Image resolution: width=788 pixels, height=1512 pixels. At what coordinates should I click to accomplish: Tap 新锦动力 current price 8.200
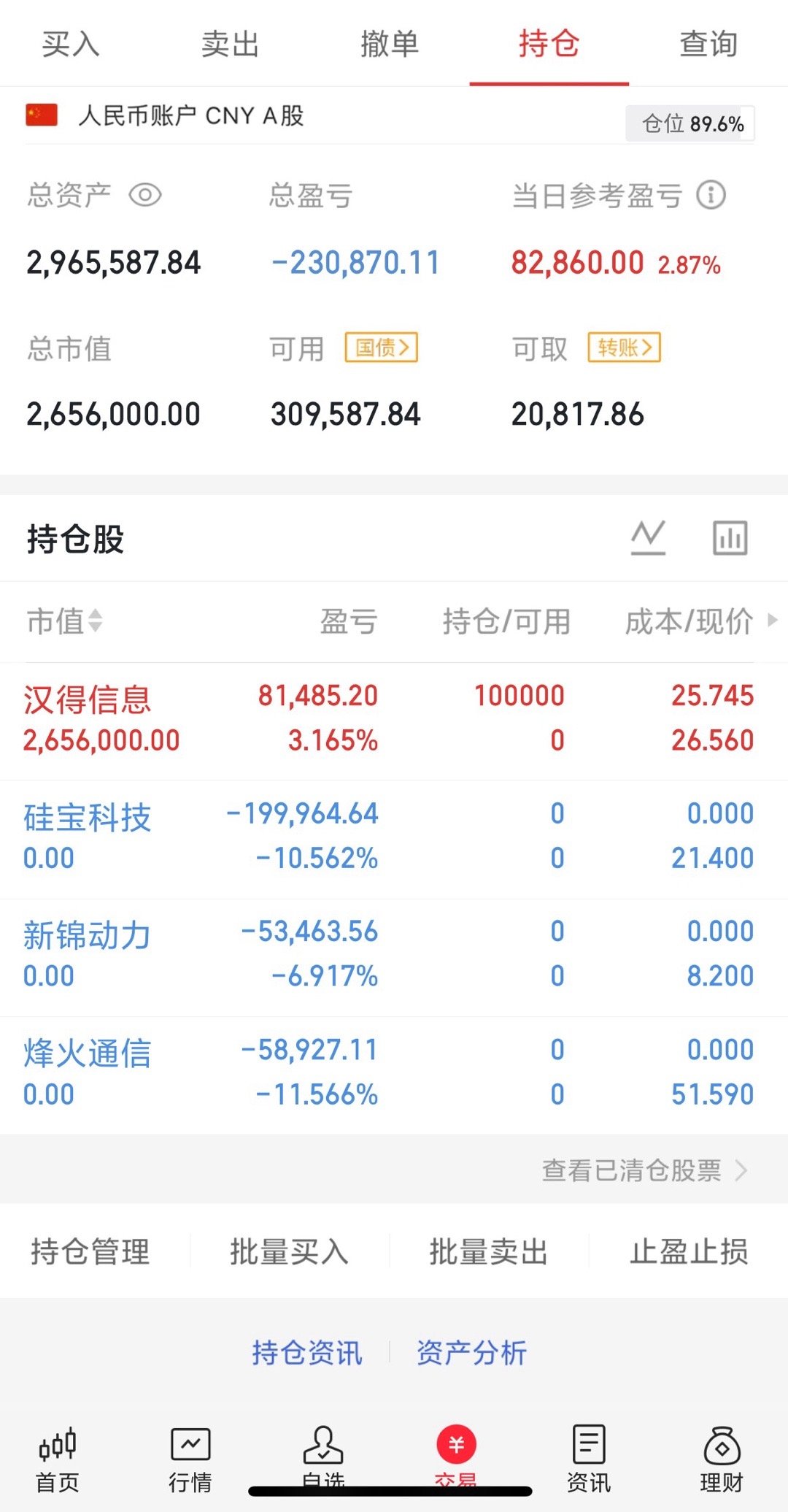point(720,976)
